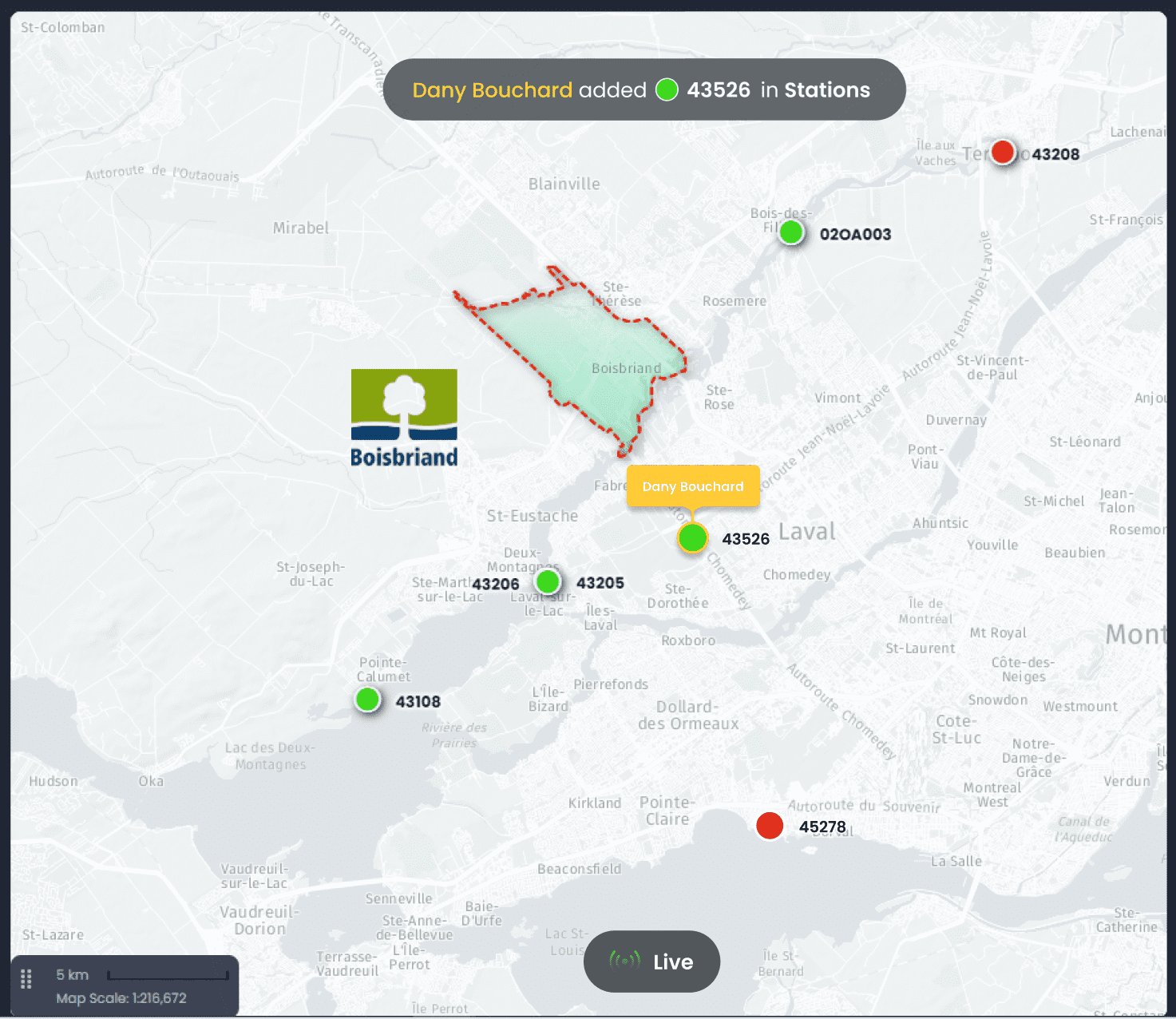Click the Map Scale 1:216,672 text
This screenshot has width=1176, height=1019.
(121, 998)
